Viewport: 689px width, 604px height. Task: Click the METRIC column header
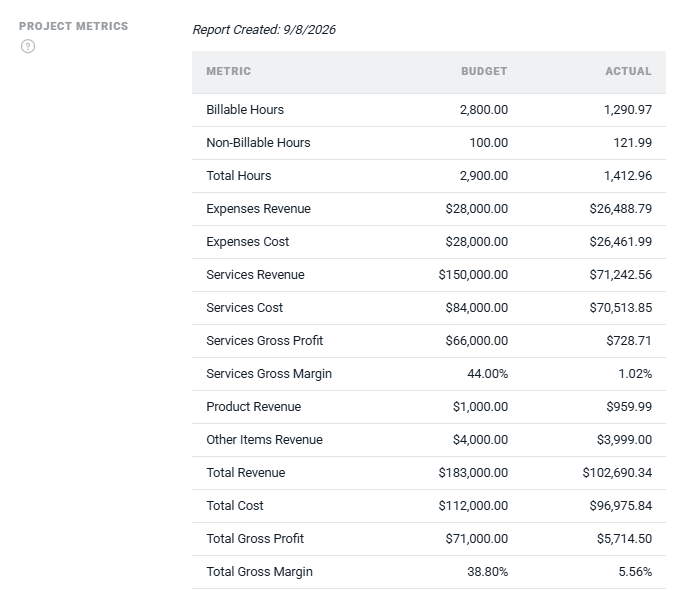(228, 71)
